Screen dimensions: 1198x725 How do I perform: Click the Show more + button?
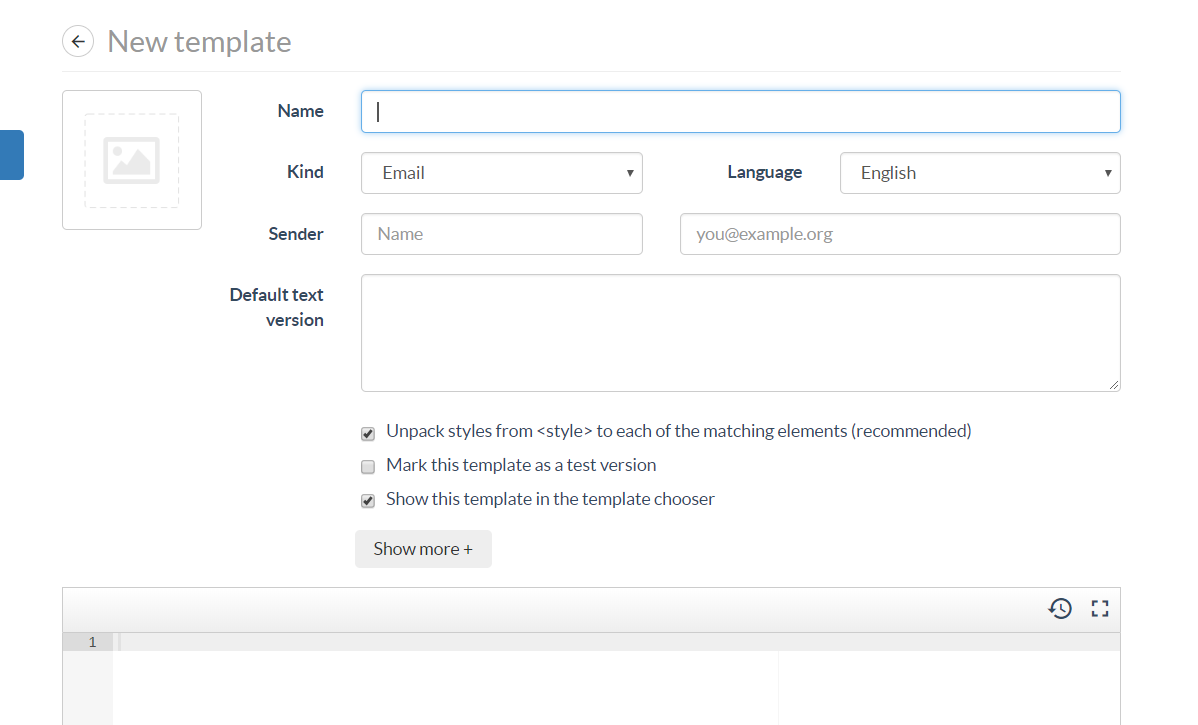point(423,549)
